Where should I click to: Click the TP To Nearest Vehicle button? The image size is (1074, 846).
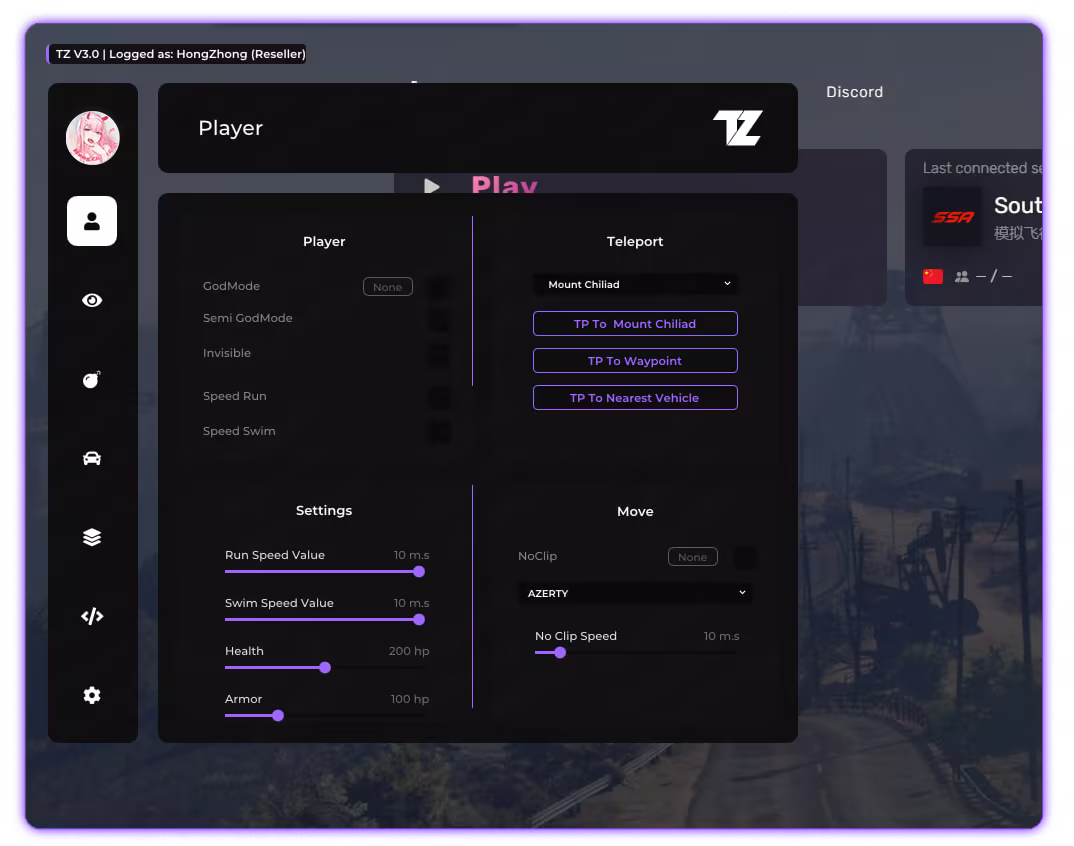635,398
